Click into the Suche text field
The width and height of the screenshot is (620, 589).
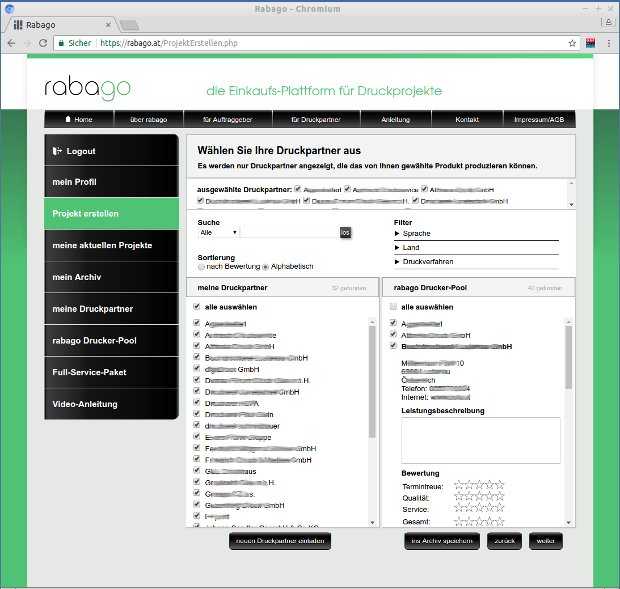[x=290, y=232]
